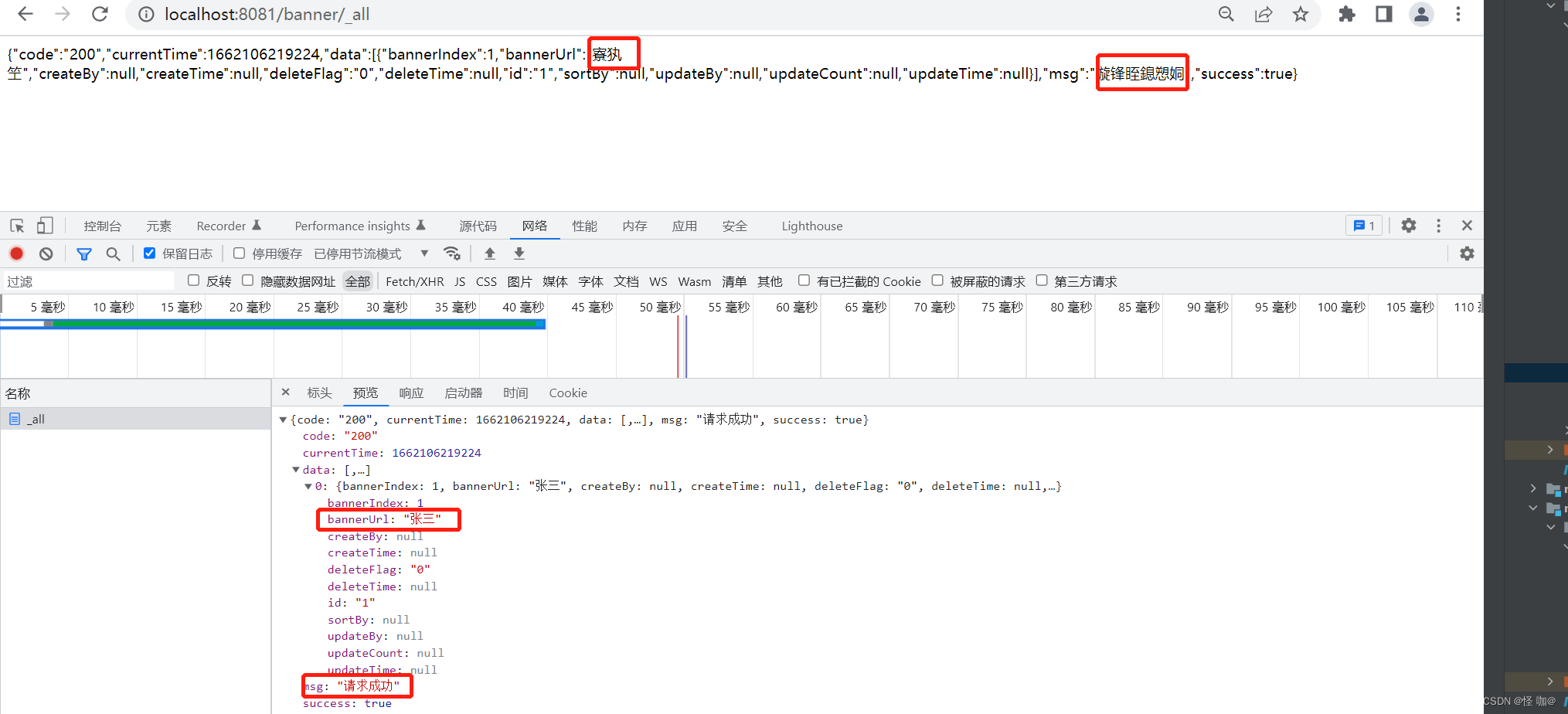Screen dimensions: 1568x714
Task: Open the 时间 tab of the request
Action: 515,393
